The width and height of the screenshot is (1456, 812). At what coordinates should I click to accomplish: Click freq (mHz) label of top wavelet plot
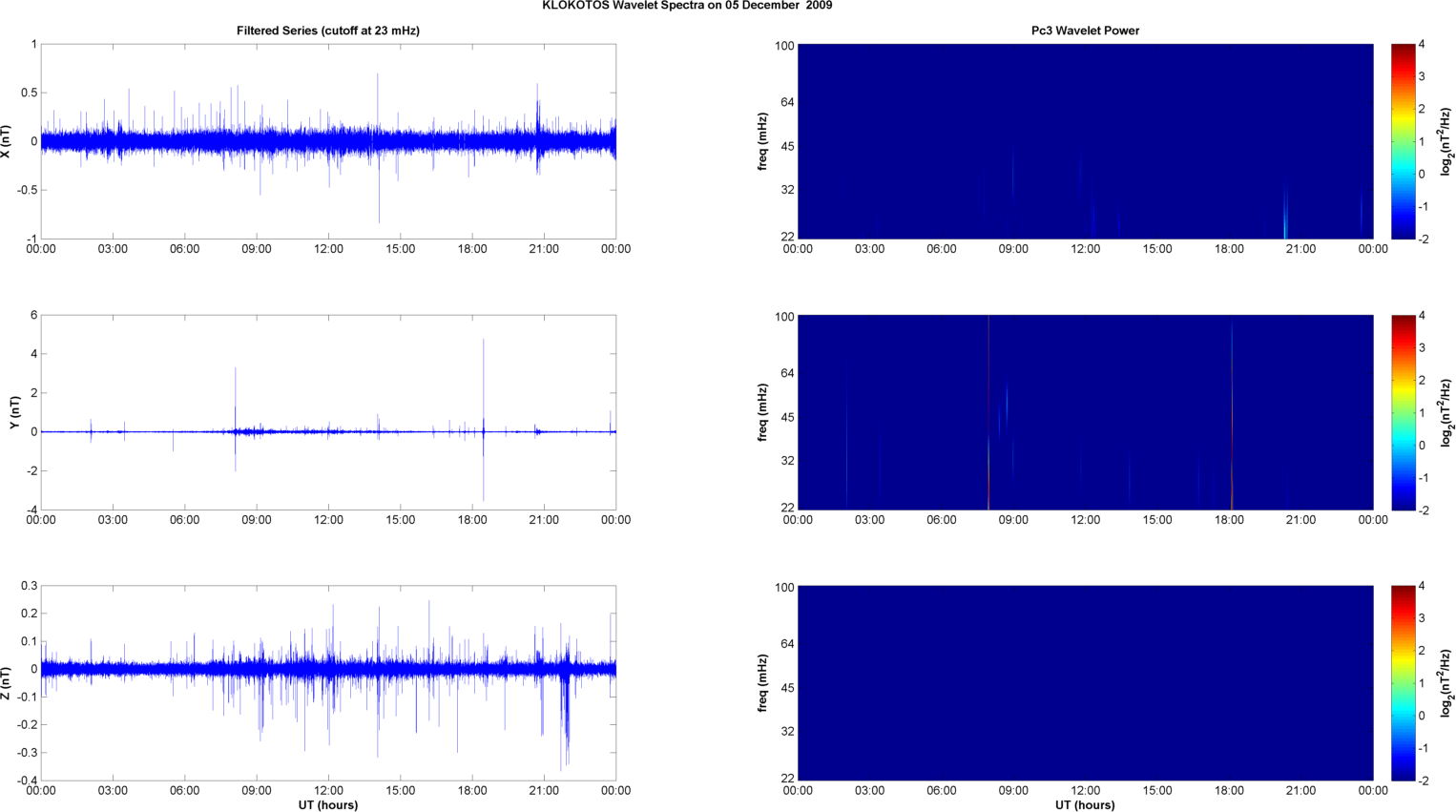click(763, 141)
